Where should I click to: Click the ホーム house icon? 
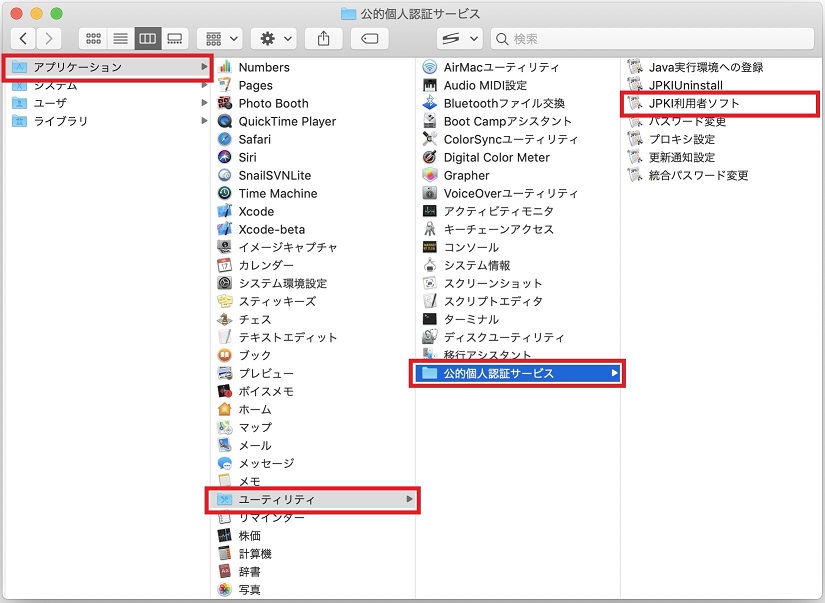(225, 409)
